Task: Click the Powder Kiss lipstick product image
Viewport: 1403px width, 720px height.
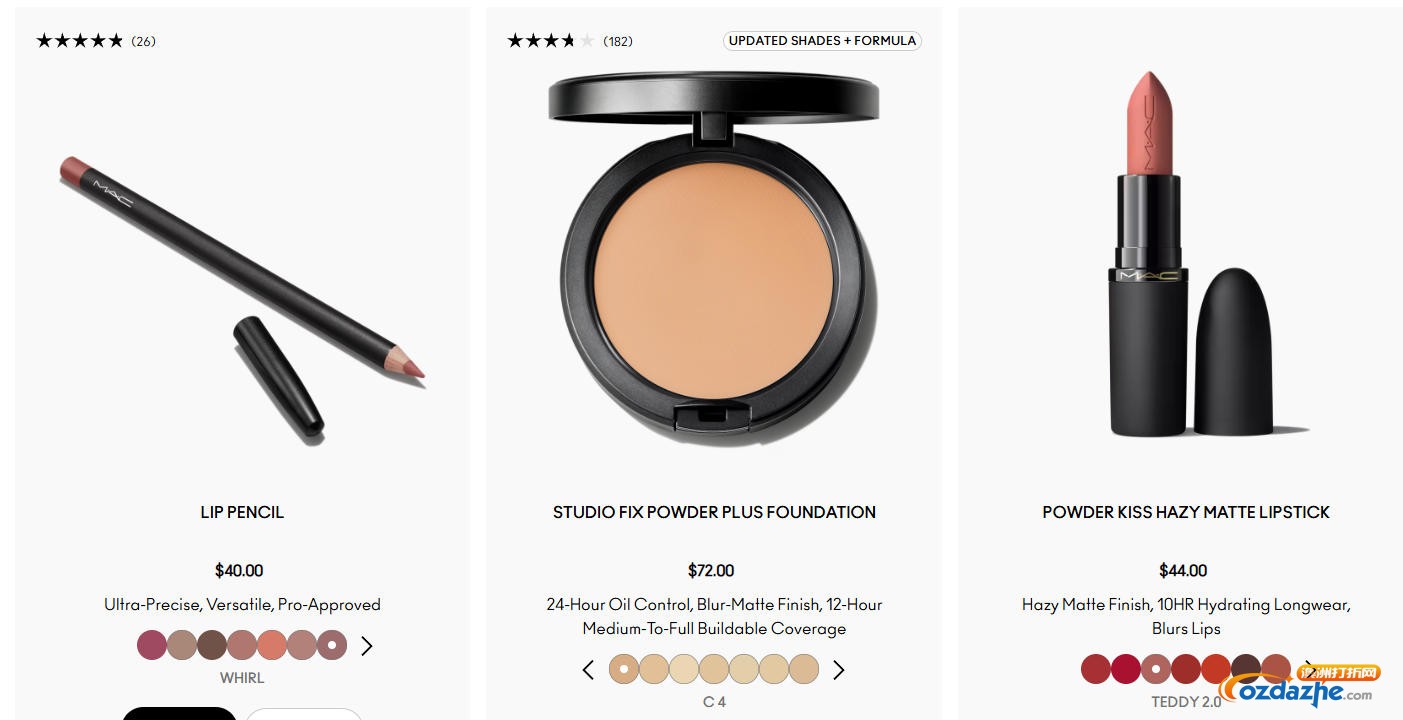Action: (x=1187, y=255)
